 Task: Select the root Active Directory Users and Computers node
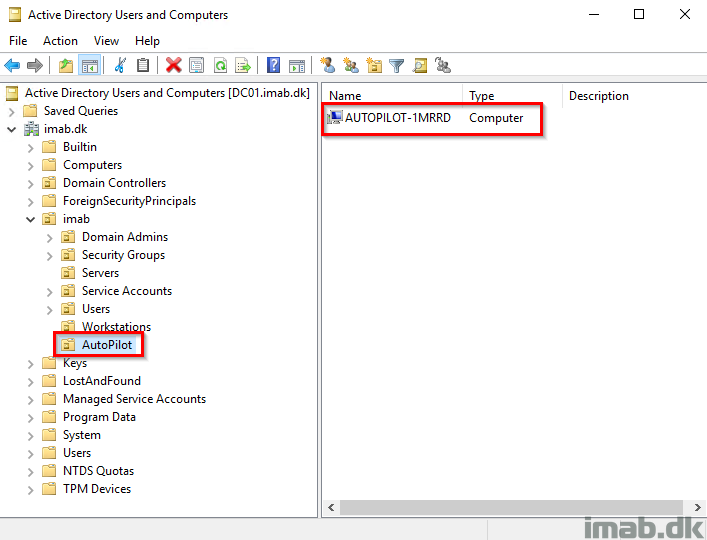click(167, 93)
